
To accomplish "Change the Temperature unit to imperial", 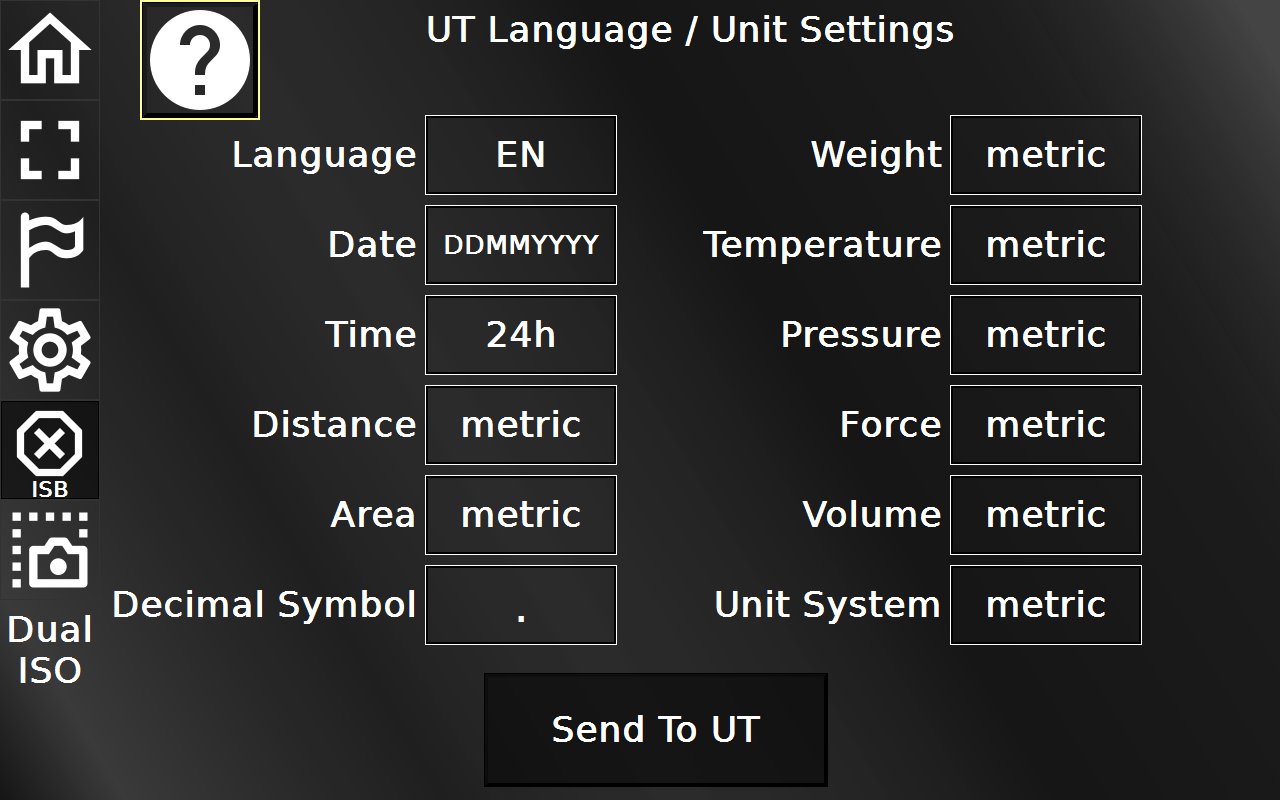I will tap(1044, 244).
